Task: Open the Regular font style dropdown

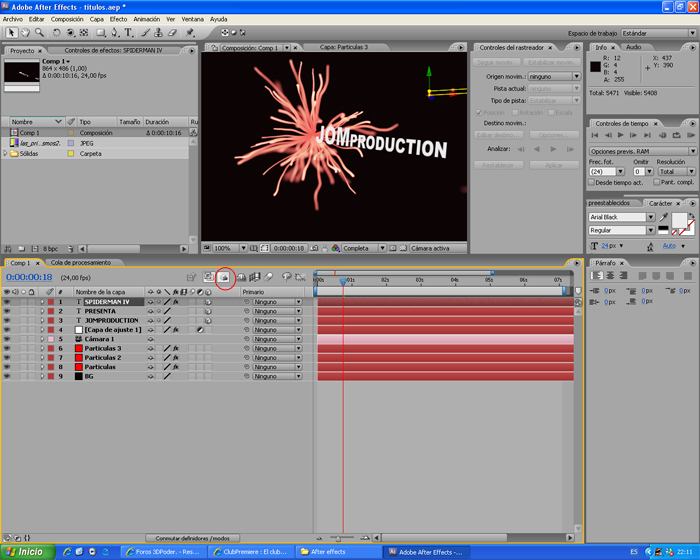Action: pos(622,230)
